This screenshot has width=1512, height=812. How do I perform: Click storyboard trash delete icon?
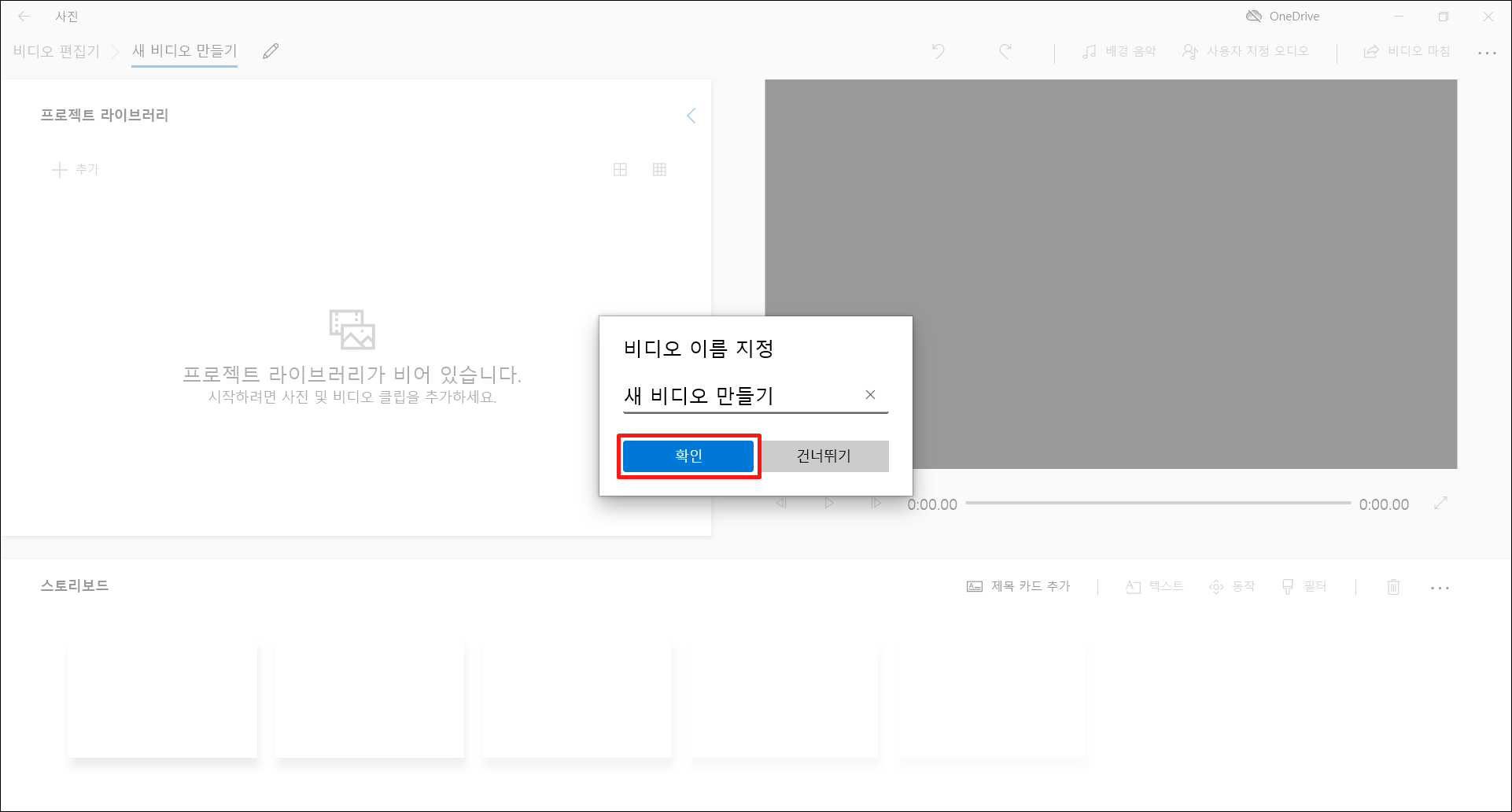pos(1393,587)
